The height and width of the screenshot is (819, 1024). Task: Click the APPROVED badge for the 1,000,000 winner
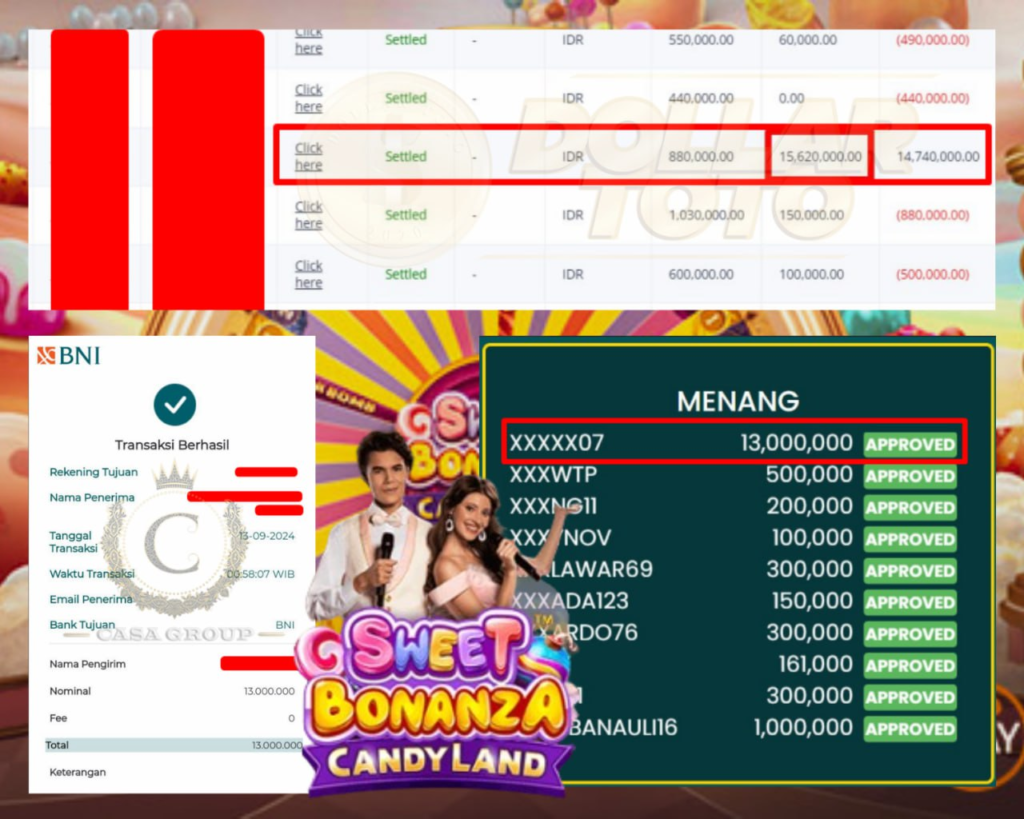point(910,729)
